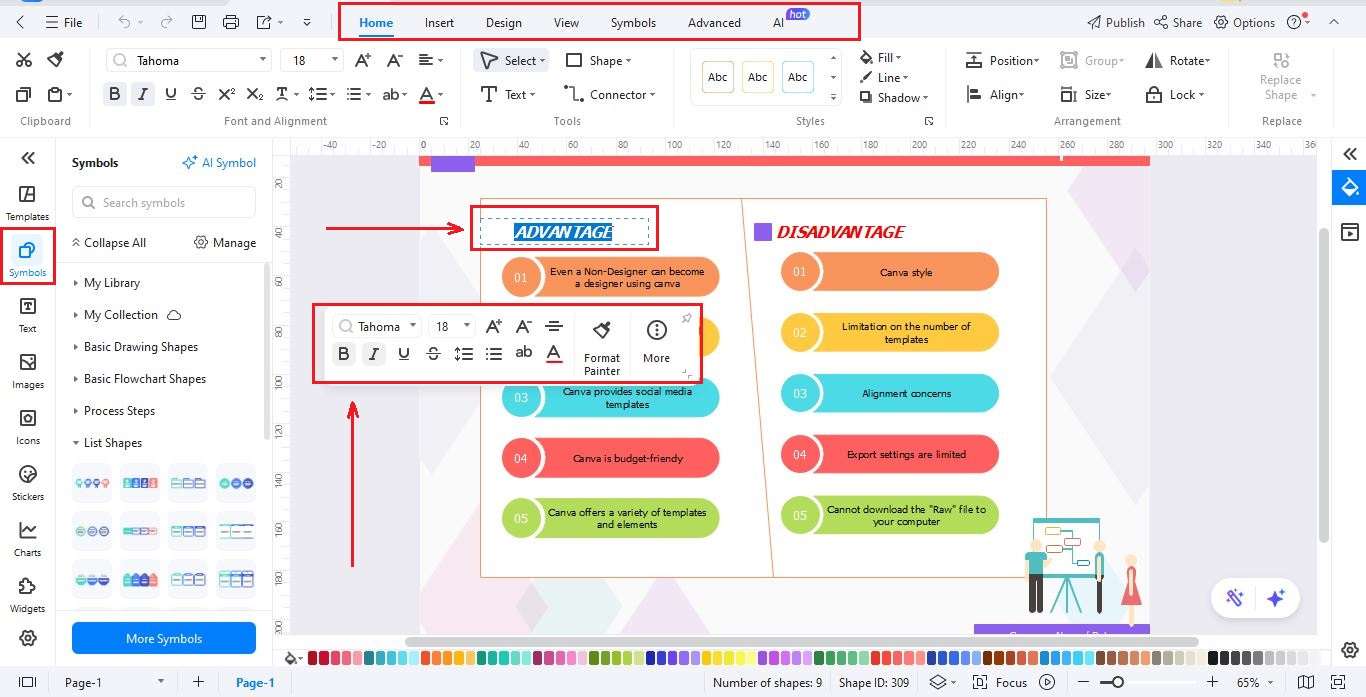Image resolution: width=1366 pixels, height=697 pixels.
Task: Toggle Italic in the floating toolbar
Action: [374, 353]
